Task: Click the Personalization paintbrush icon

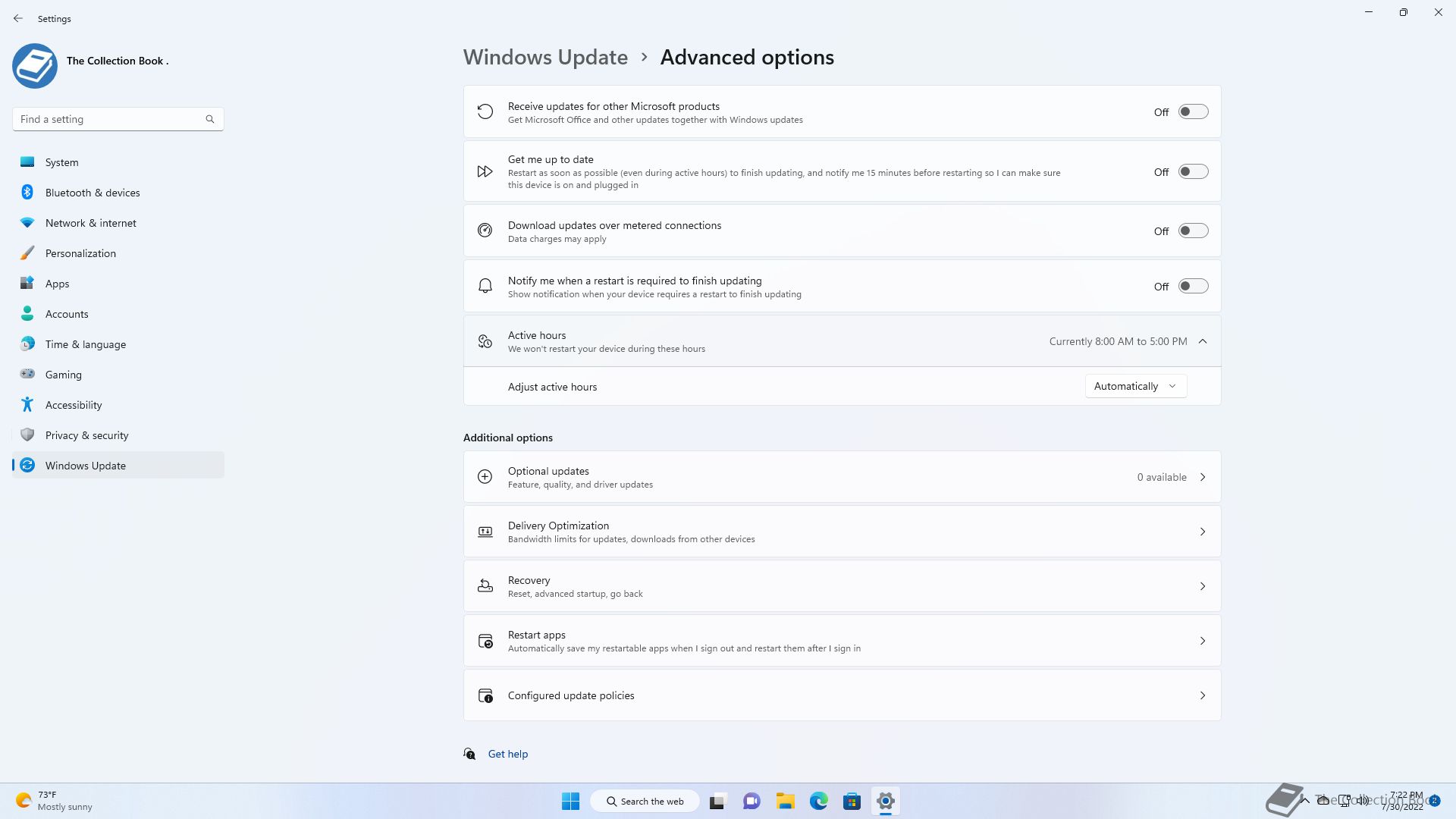Action: tap(27, 253)
